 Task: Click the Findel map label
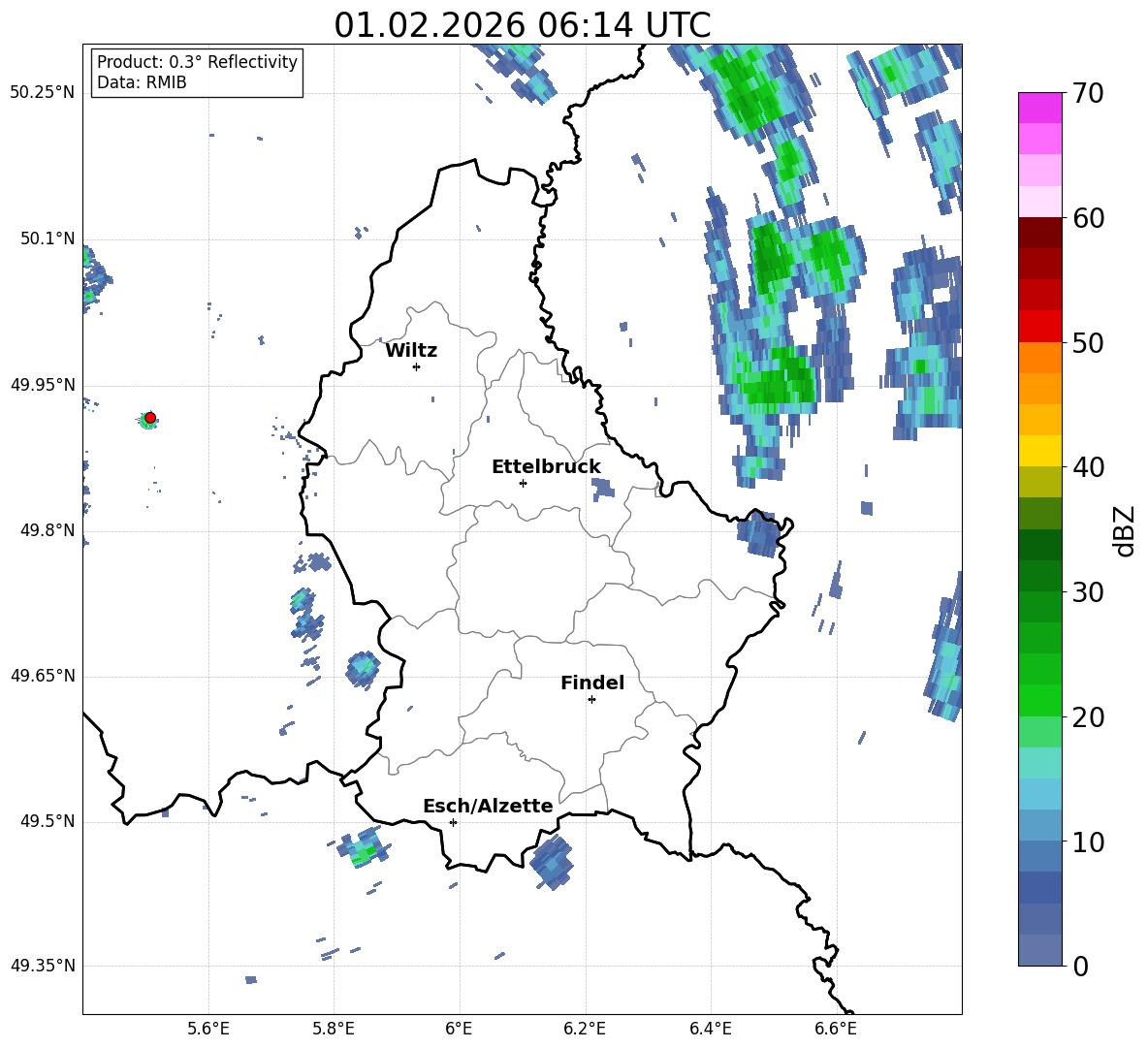click(592, 683)
